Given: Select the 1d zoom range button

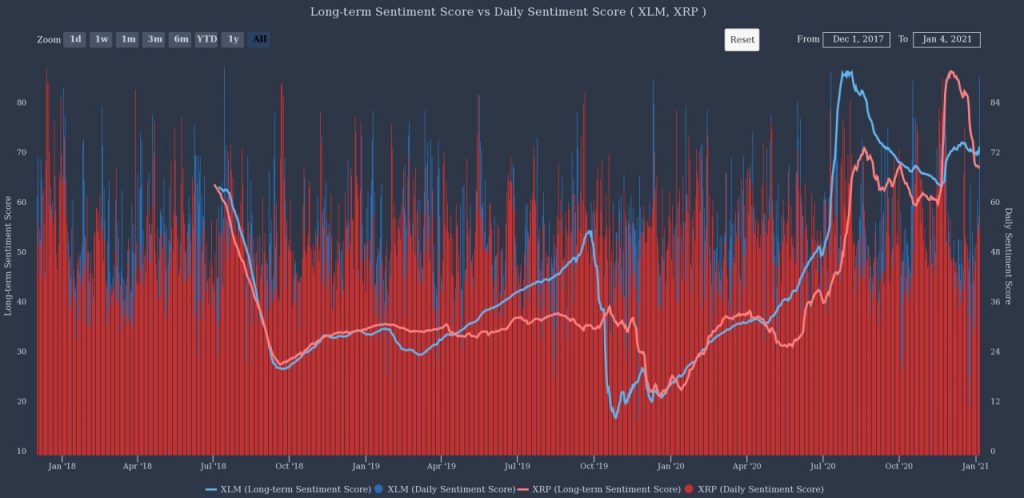Looking at the screenshot, I should (x=74, y=40).
